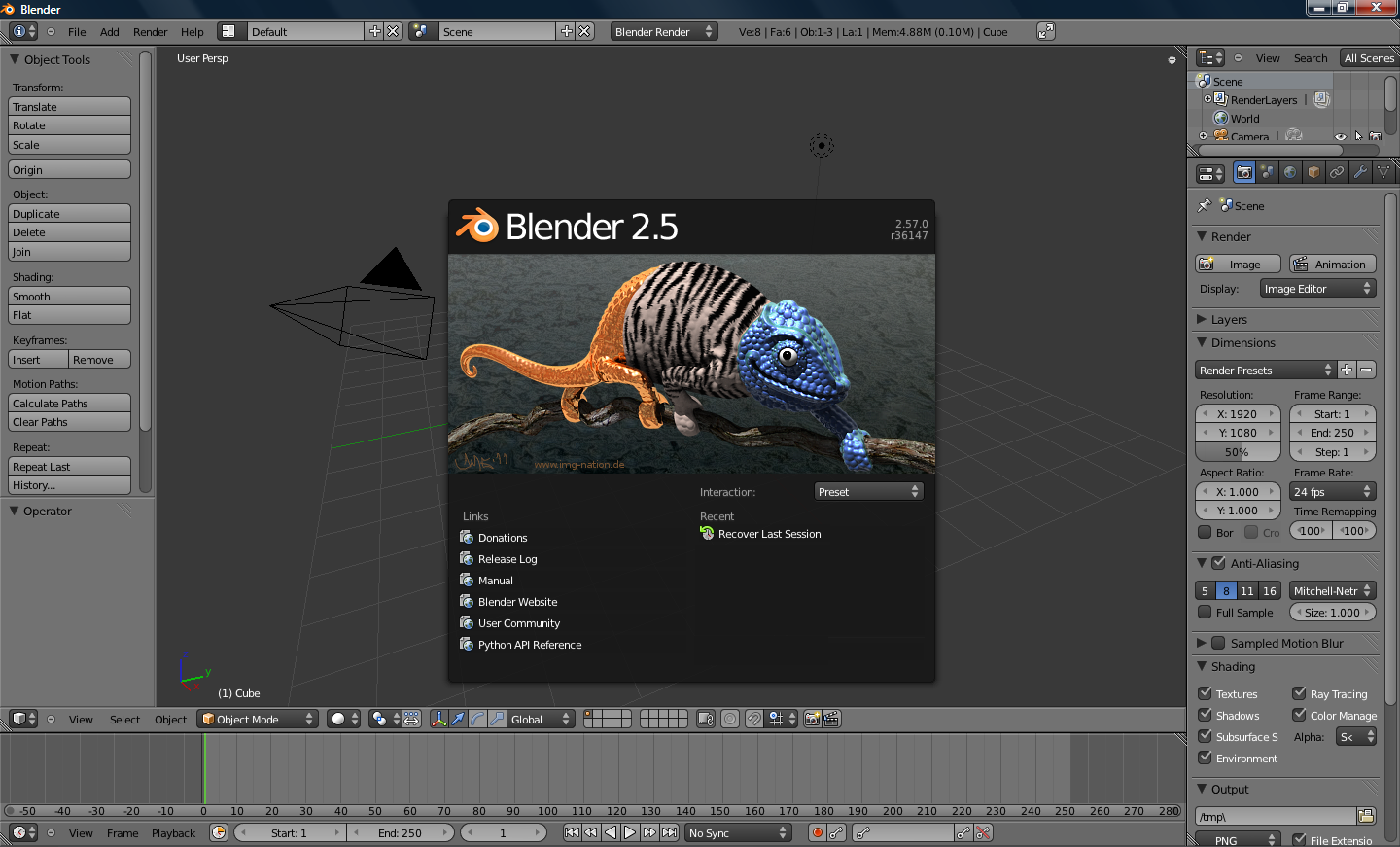Toggle Environment map checkbox
The image size is (1400, 847).
pyautogui.click(x=1205, y=758)
